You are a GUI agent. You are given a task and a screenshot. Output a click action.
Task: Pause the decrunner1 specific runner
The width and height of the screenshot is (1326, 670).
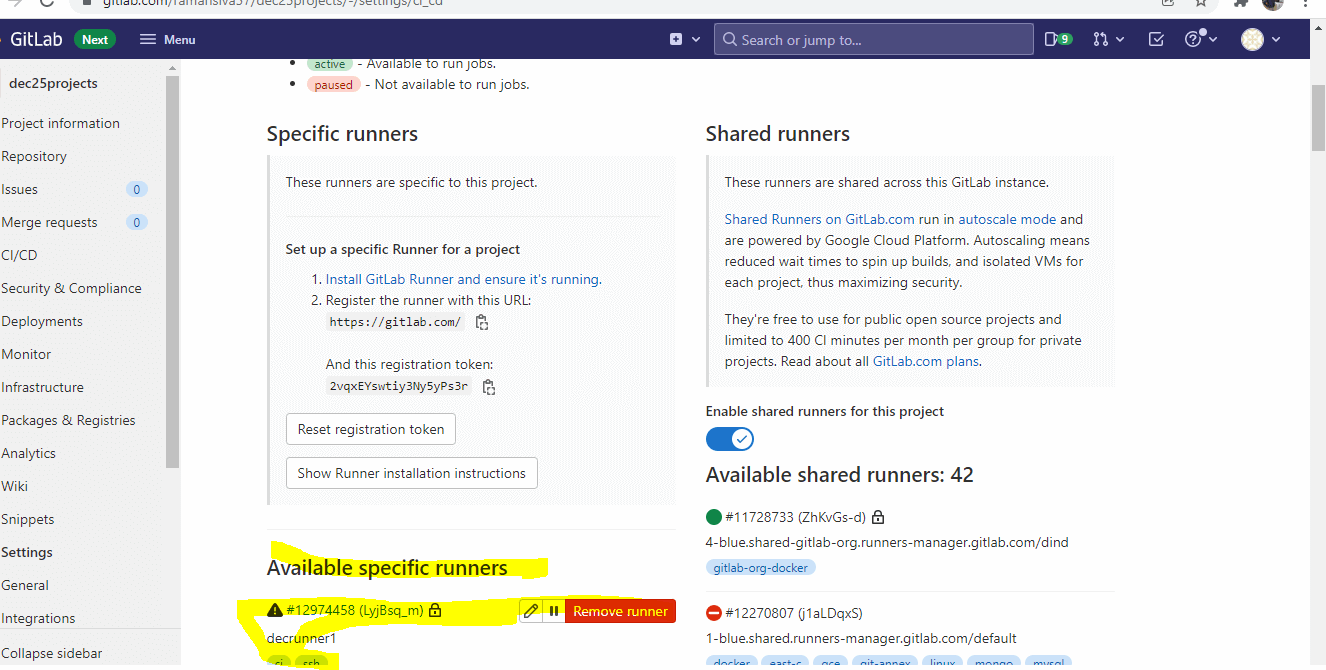[554, 611]
